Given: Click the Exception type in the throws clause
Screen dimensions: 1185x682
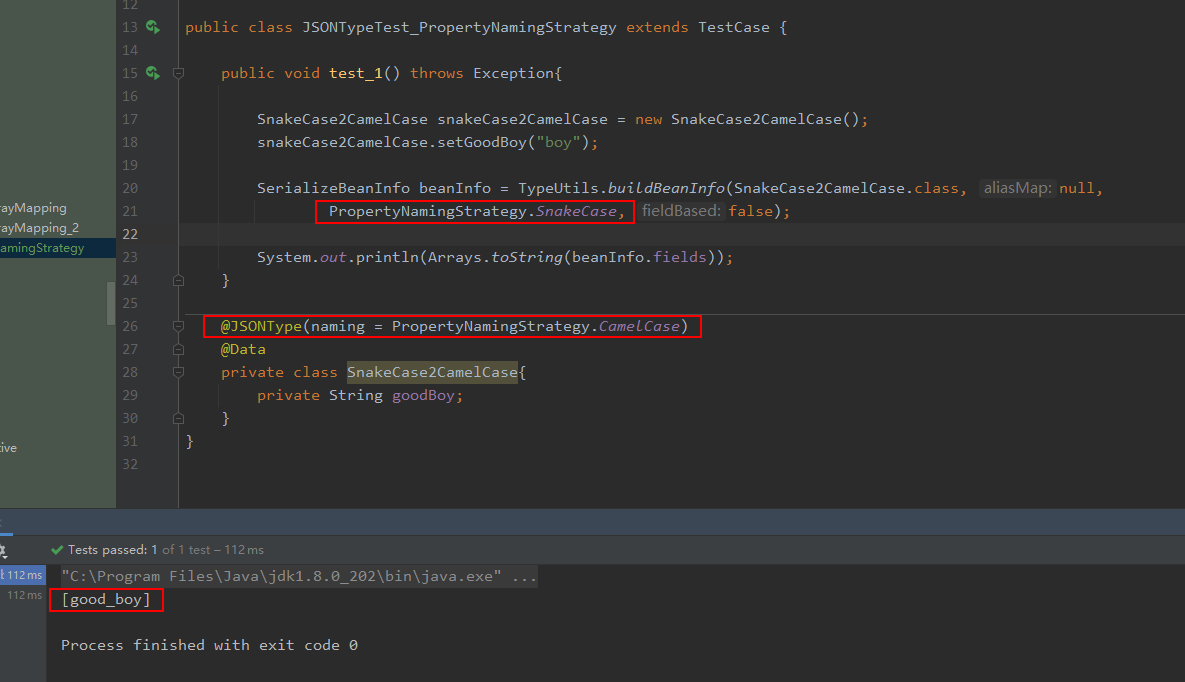Looking at the screenshot, I should click(514, 73).
